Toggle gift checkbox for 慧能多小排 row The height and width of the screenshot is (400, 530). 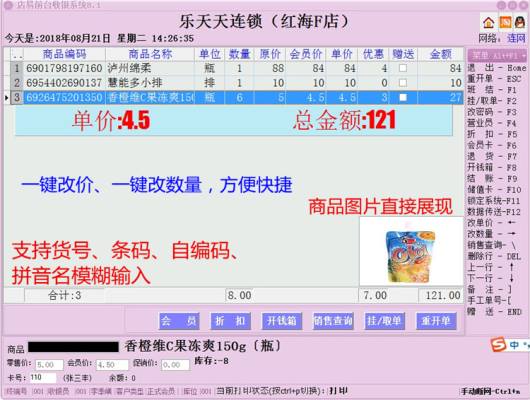tap(403, 83)
